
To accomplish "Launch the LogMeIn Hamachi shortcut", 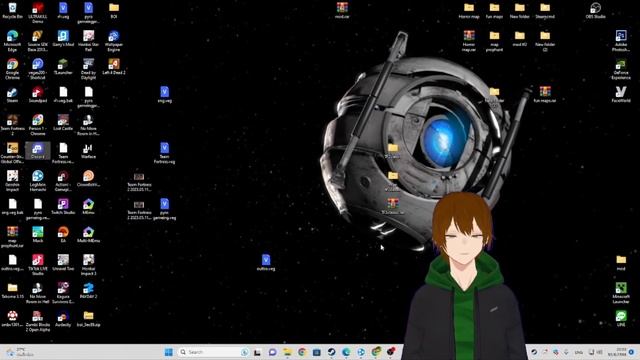I will 38,181.
